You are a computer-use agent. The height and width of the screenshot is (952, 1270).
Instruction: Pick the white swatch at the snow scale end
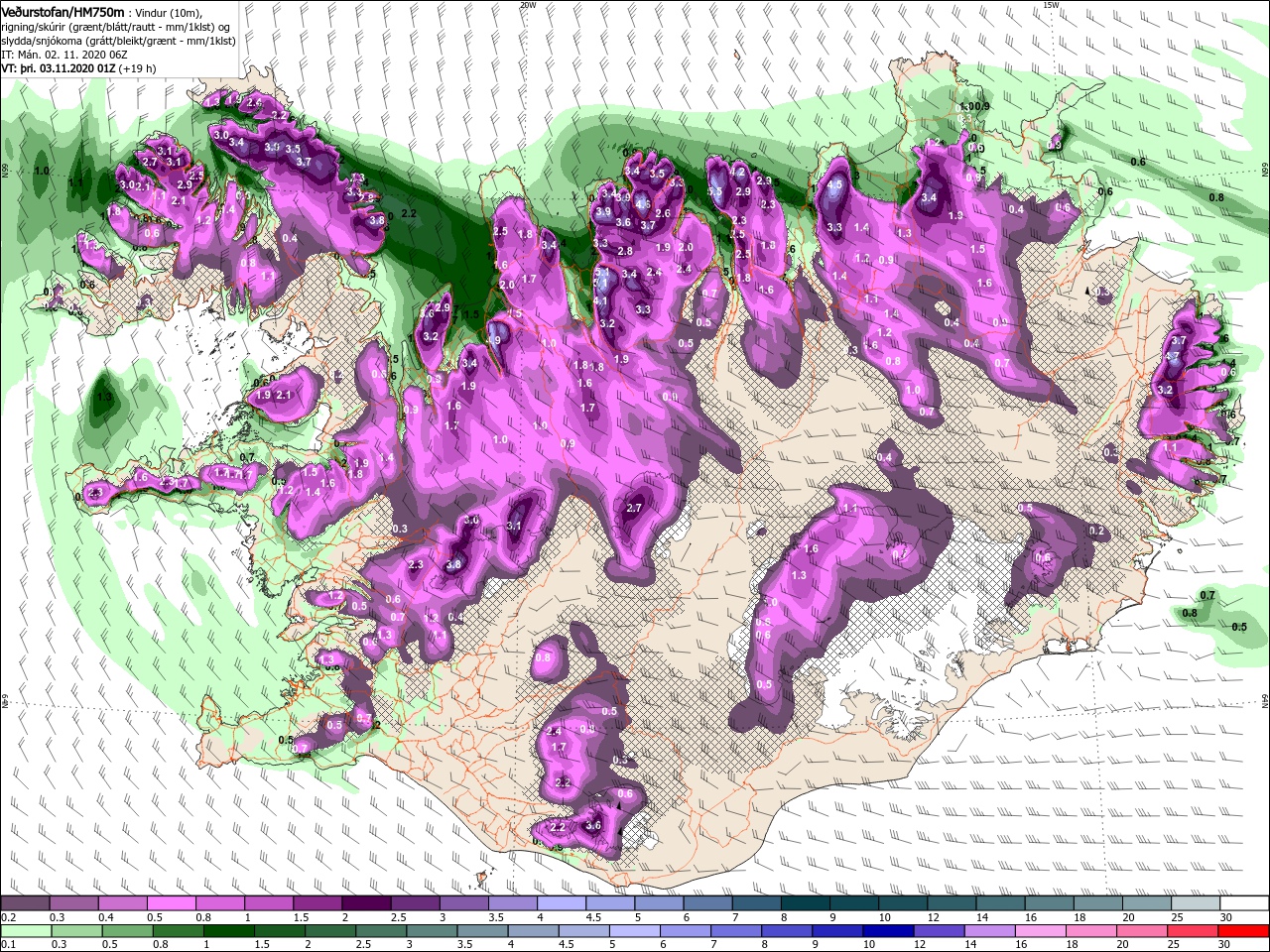[1245, 903]
